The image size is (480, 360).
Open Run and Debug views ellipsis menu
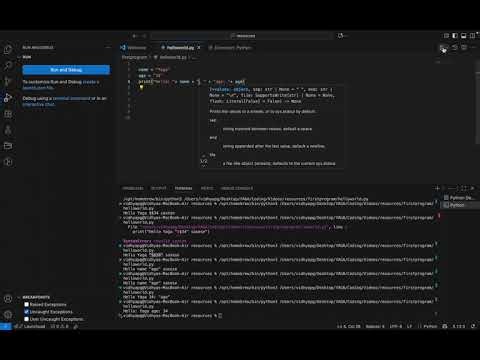(108, 47)
